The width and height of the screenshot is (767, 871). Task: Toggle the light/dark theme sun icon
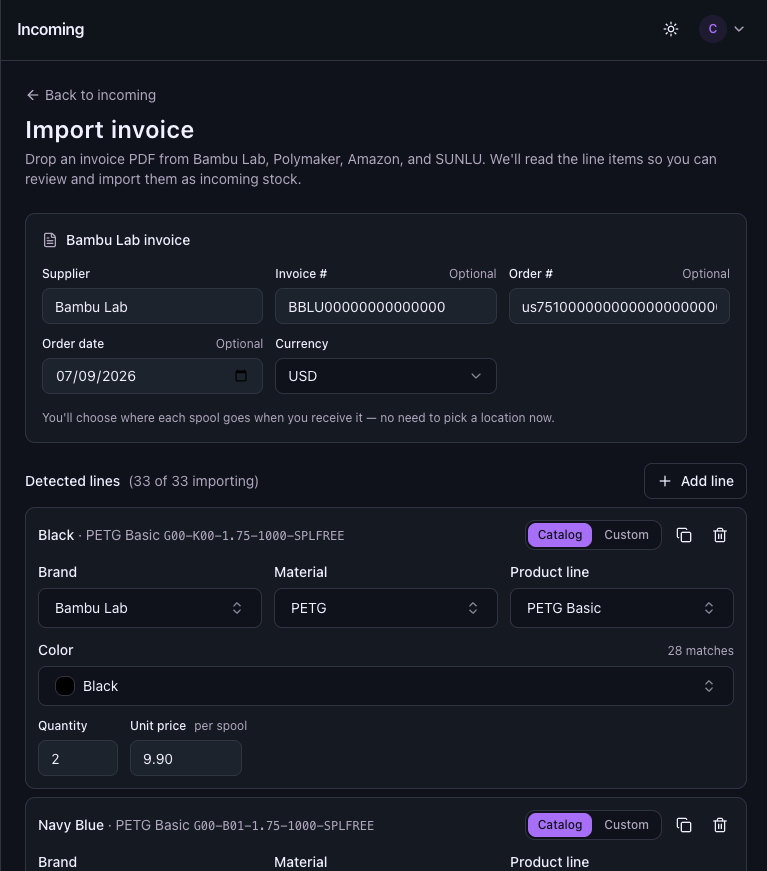click(x=671, y=29)
